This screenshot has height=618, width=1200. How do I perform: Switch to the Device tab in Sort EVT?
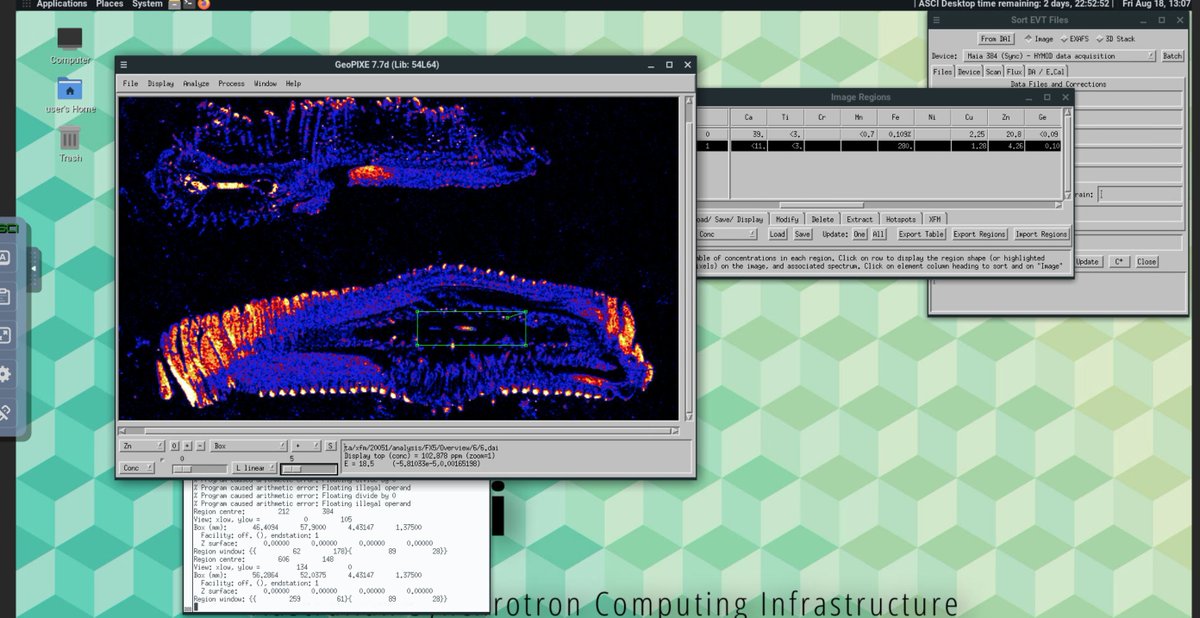click(x=969, y=72)
